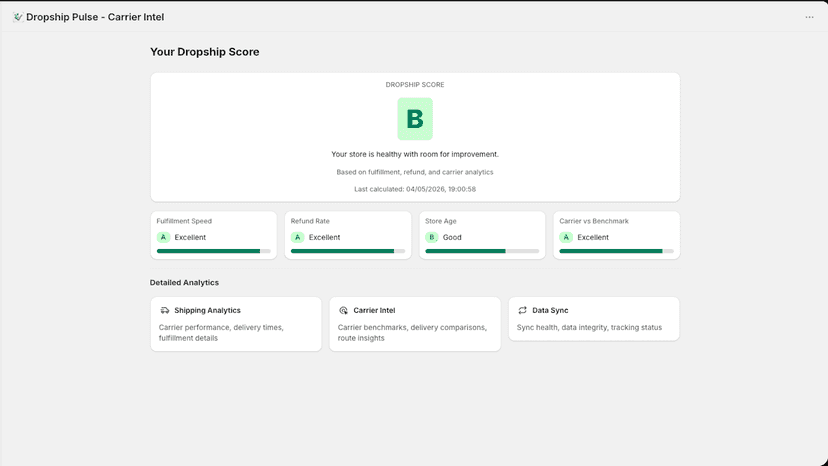Click 'Excellent' under Refund Rate
The height and width of the screenshot is (466, 828).
(x=324, y=237)
